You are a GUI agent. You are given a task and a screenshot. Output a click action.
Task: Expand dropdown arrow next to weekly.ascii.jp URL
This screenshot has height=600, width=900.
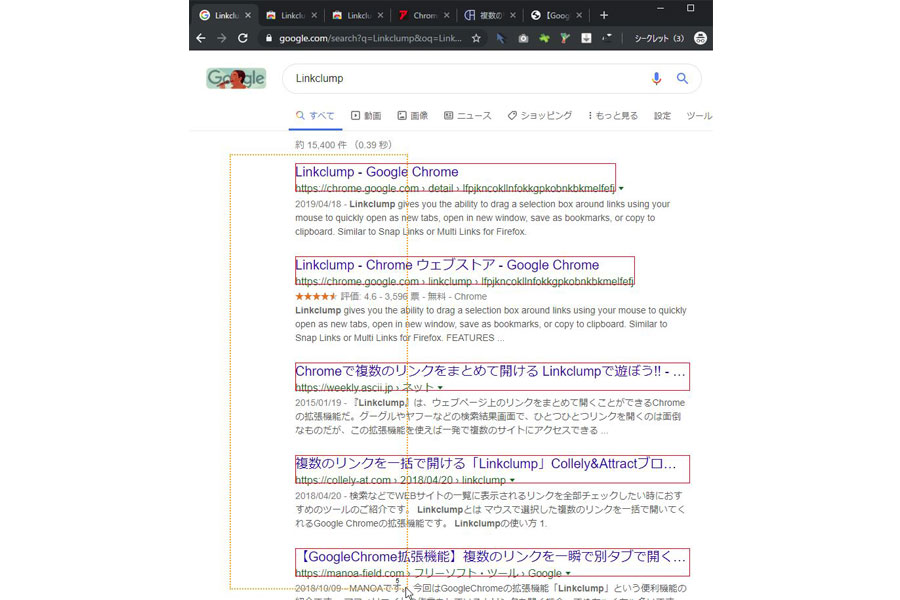tap(440, 388)
